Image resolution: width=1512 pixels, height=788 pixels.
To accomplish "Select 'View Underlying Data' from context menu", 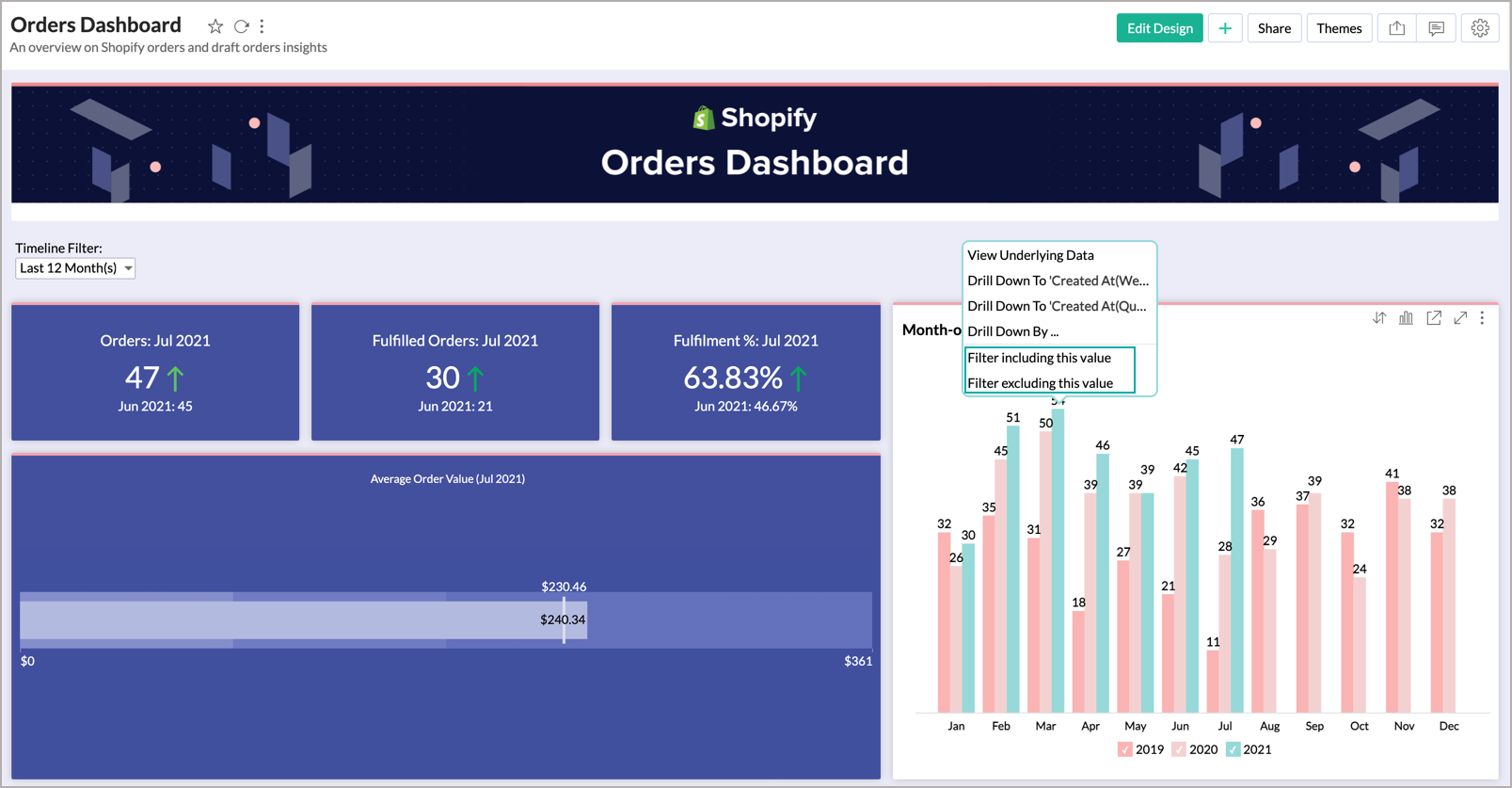I will (x=1030, y=255).
